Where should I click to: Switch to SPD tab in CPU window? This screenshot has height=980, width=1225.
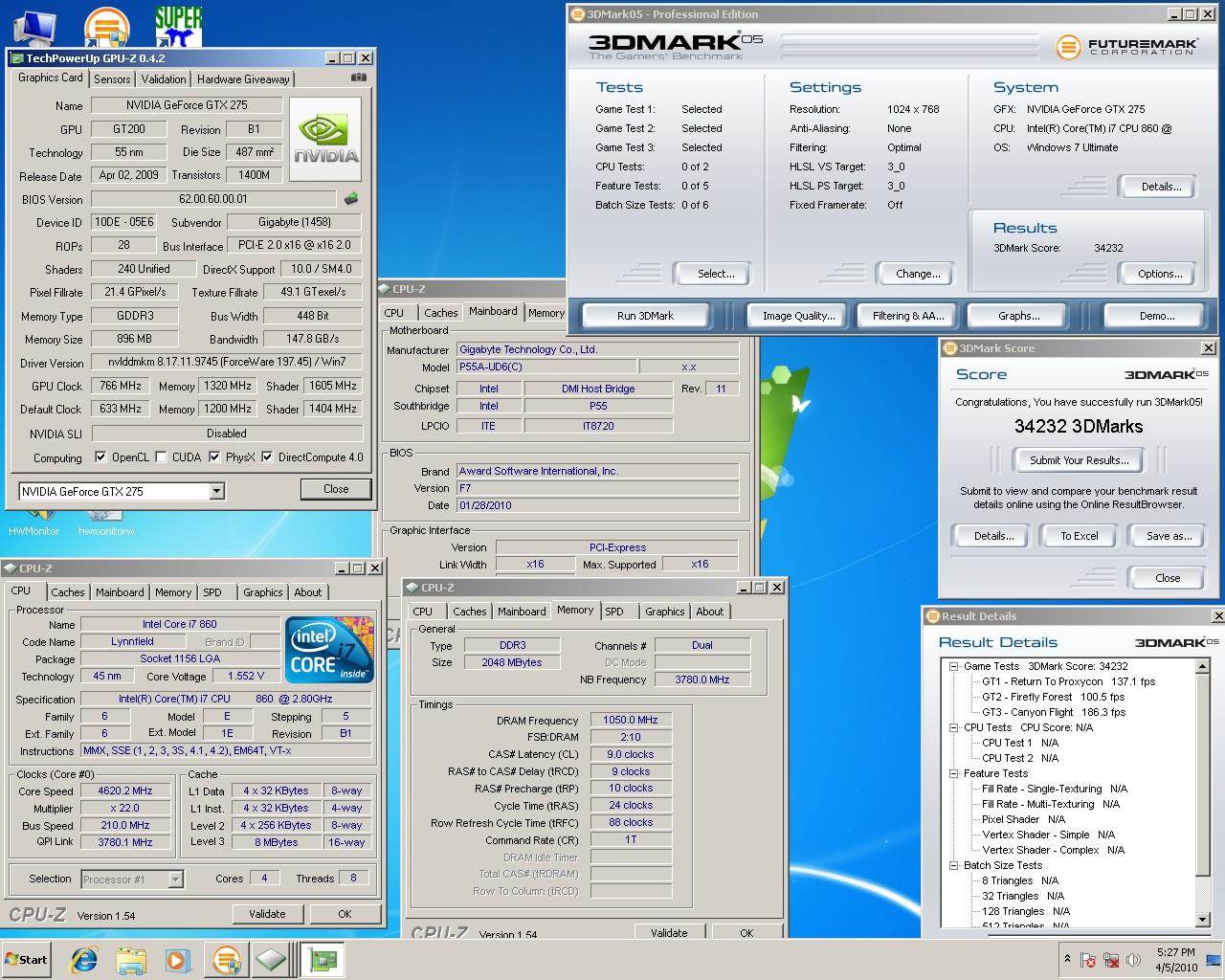click(212, 592)
